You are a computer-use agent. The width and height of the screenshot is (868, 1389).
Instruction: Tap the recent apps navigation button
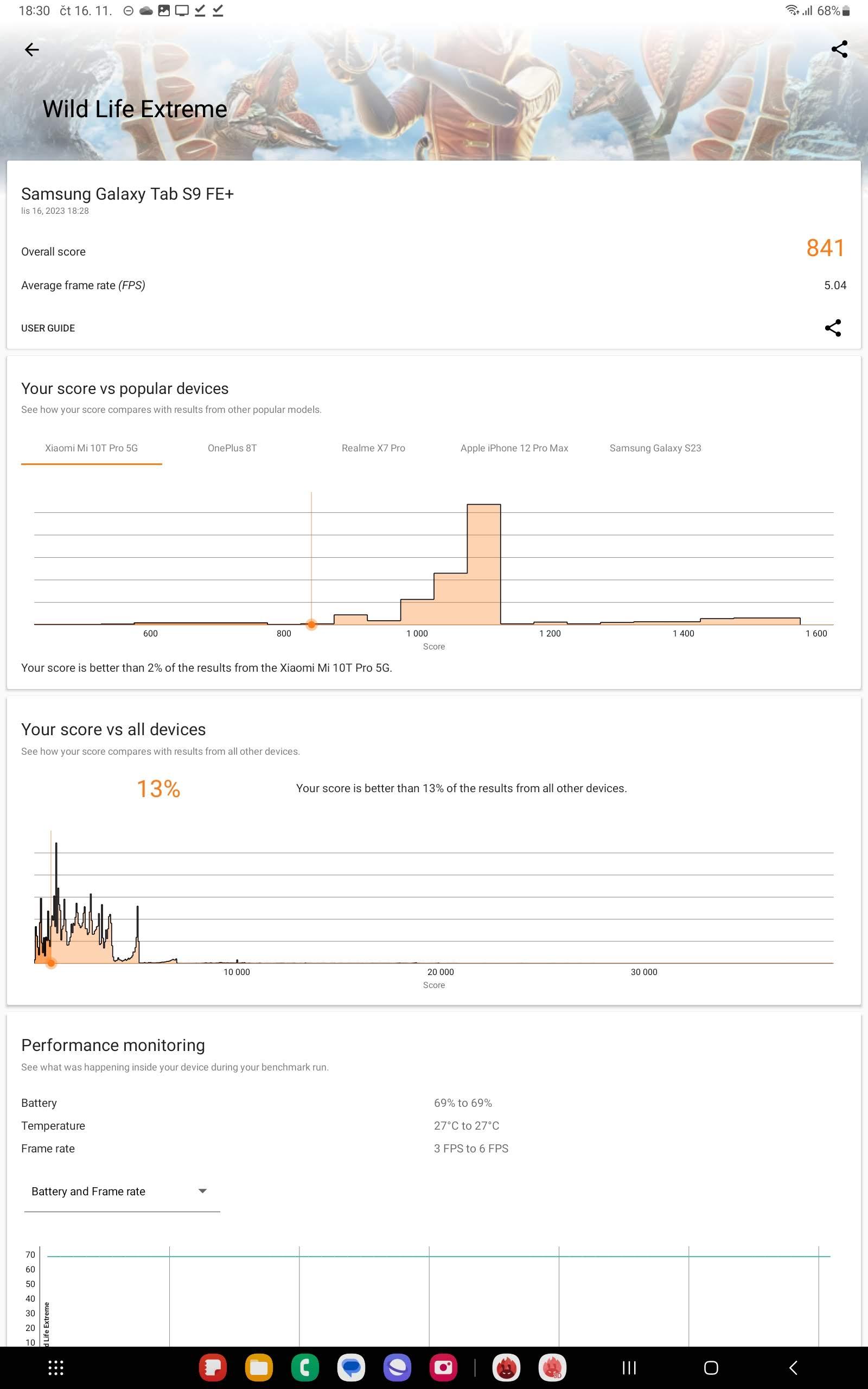(x=629, y=1368)
